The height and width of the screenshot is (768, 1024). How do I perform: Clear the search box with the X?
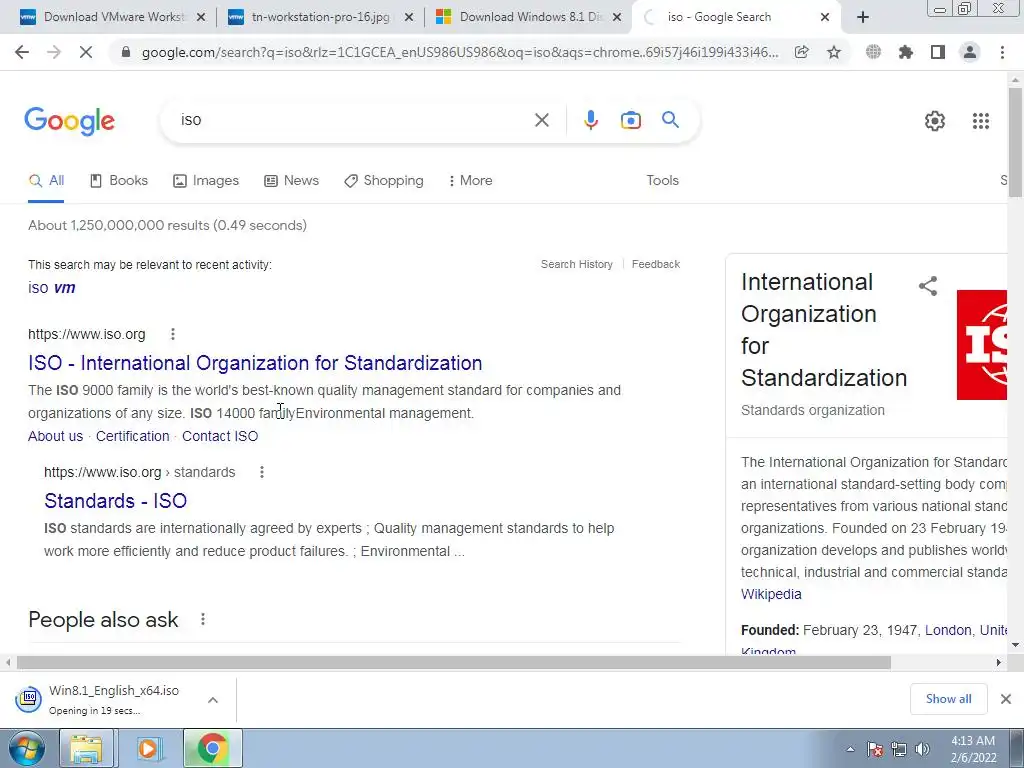click(x=541, y=120)
